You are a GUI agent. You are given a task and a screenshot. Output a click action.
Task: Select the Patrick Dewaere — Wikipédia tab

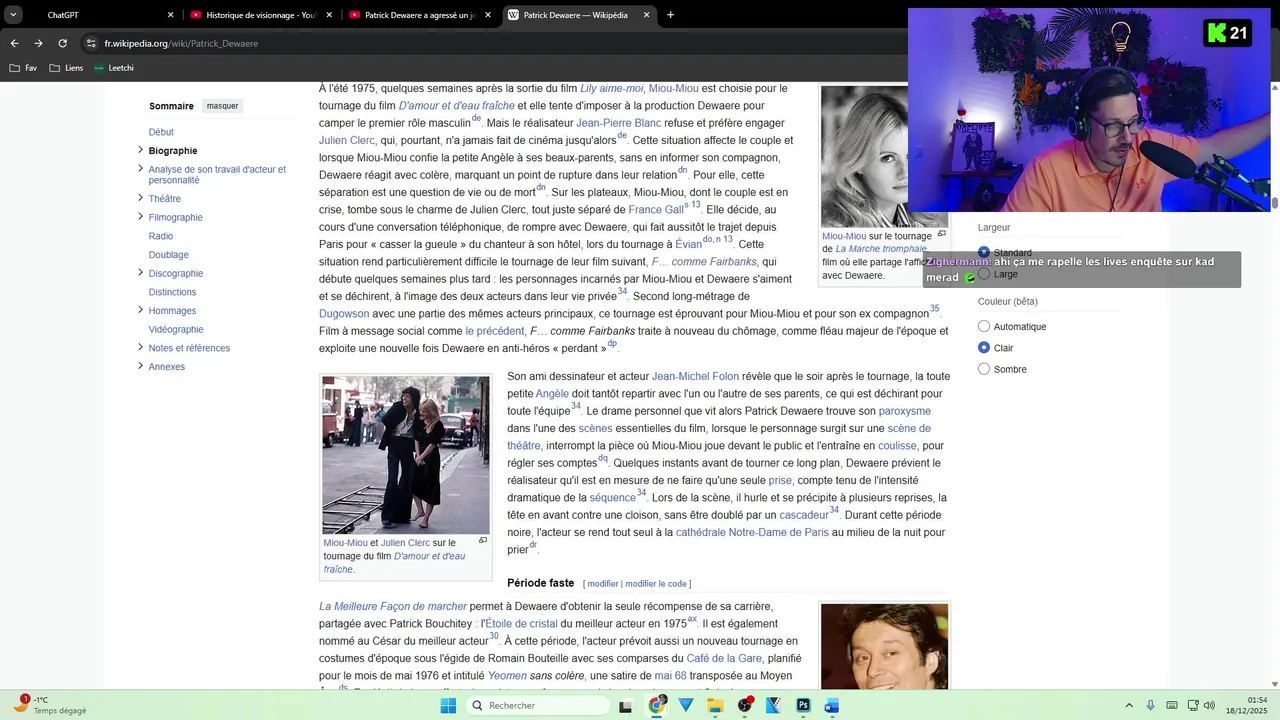click(x=578, y=15)
